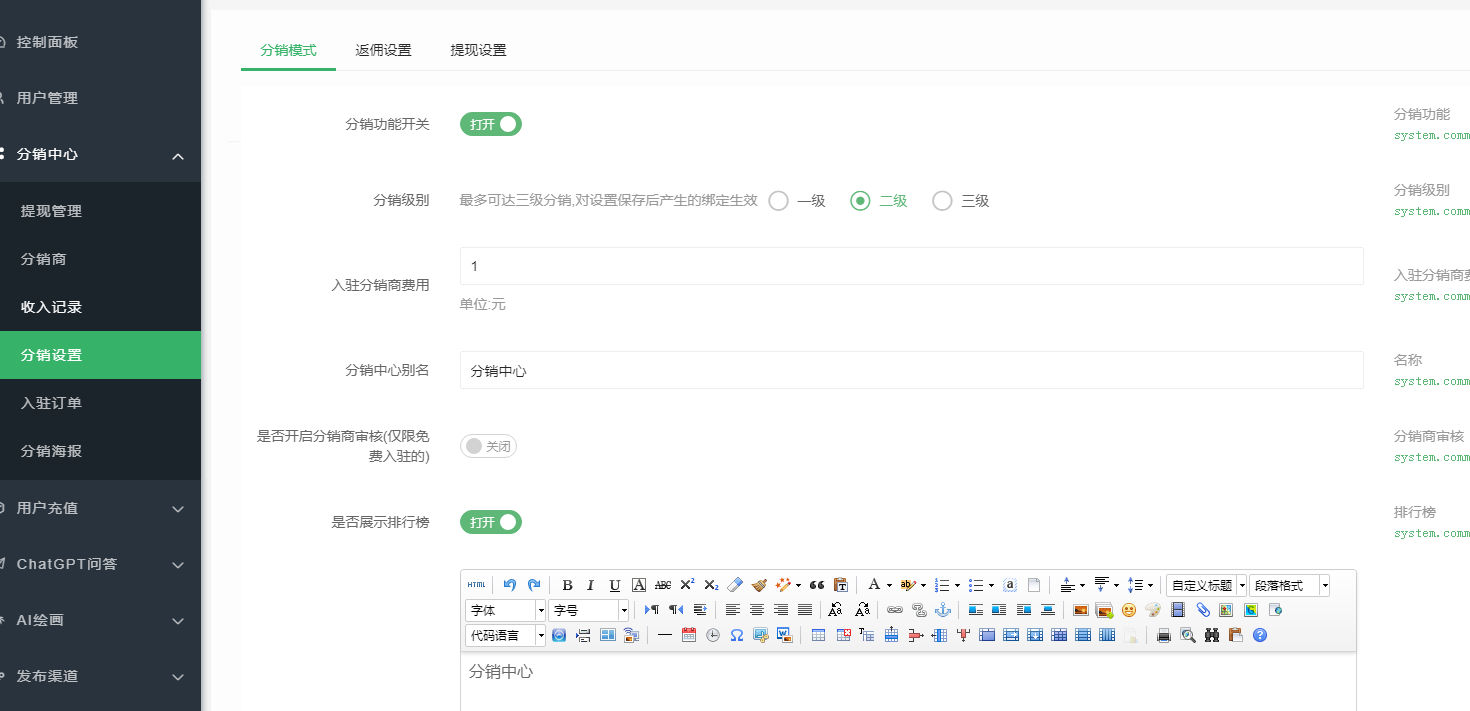Expand ChatGPT问答 sidebar section
The height and width of the screenshot is (711, 1470).
click(x=178, y=564)
